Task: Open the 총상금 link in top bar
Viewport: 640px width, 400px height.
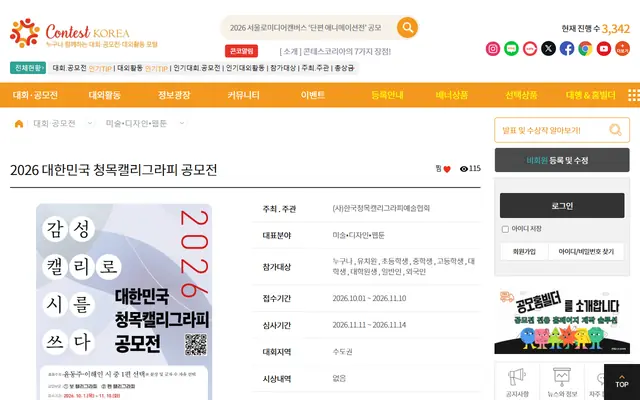Action: coord(344,68)
